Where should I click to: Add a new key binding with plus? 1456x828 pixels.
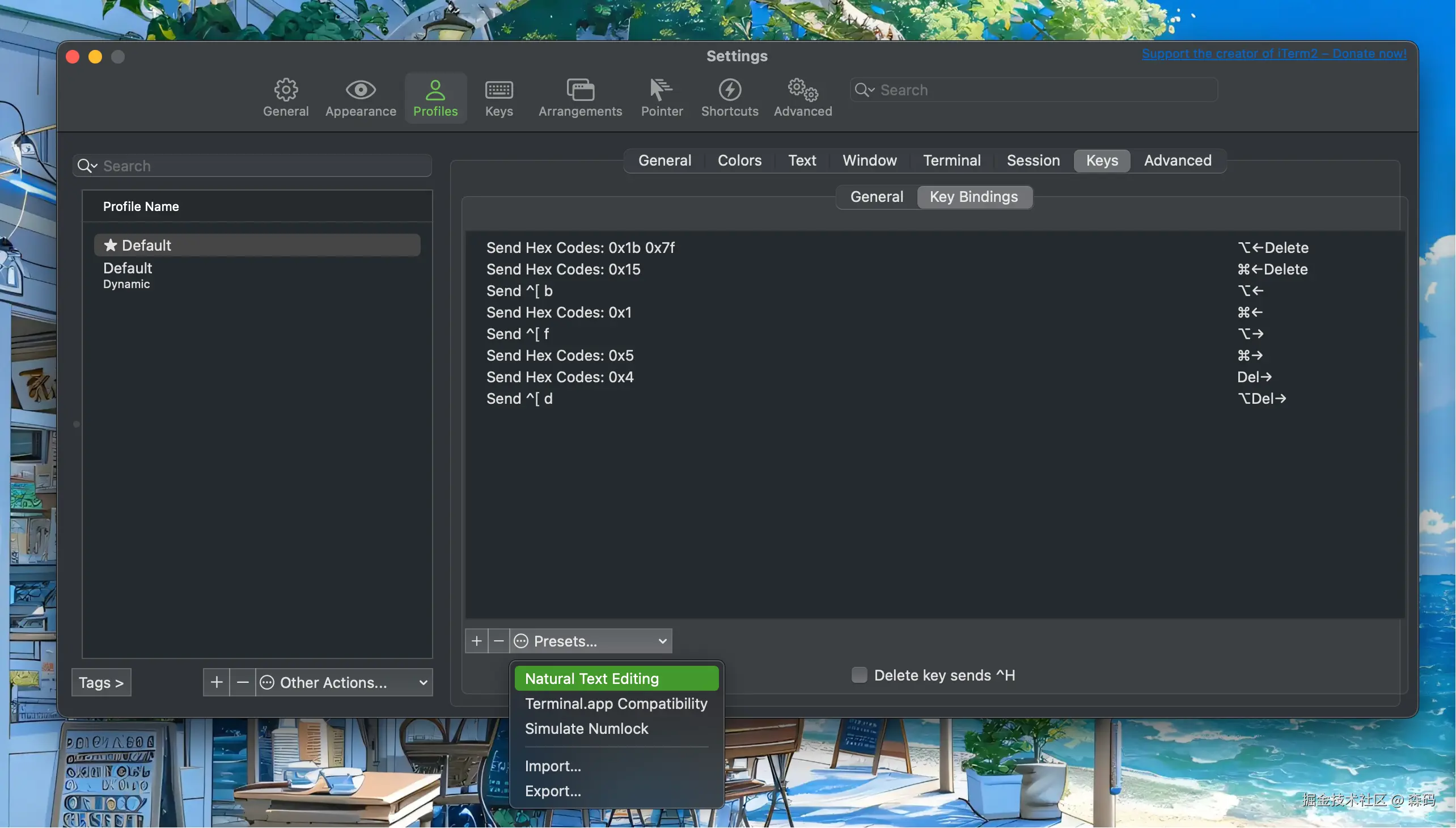pyautogui.click(x=476, y=641)
